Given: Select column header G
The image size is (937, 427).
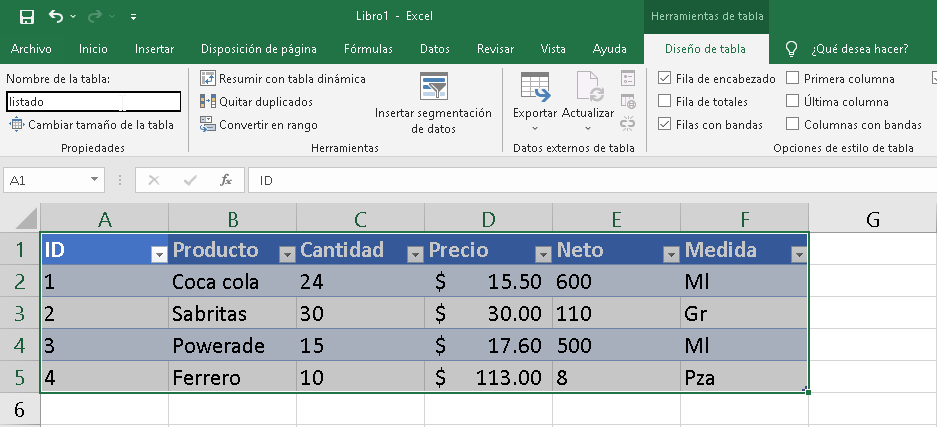Looking at the screenshot, I should [872, 219].
